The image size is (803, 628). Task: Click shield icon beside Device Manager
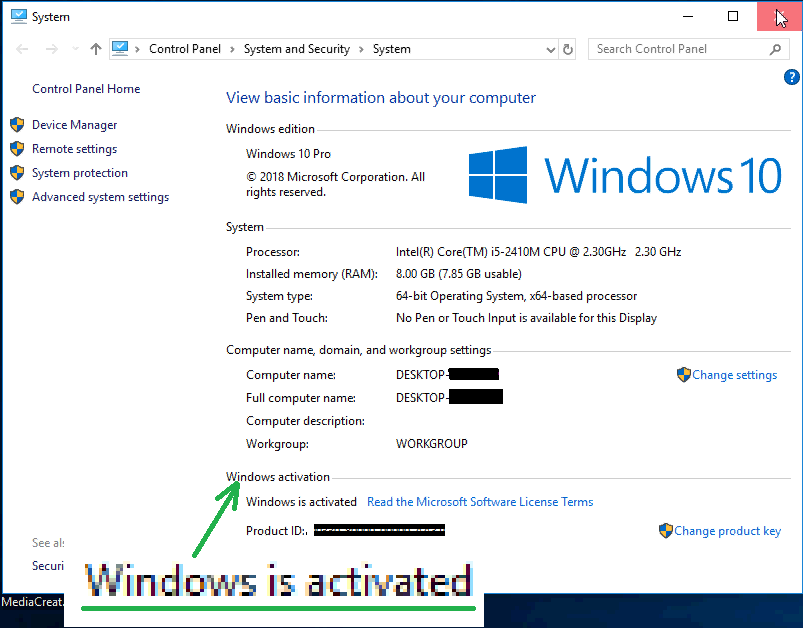17,124
